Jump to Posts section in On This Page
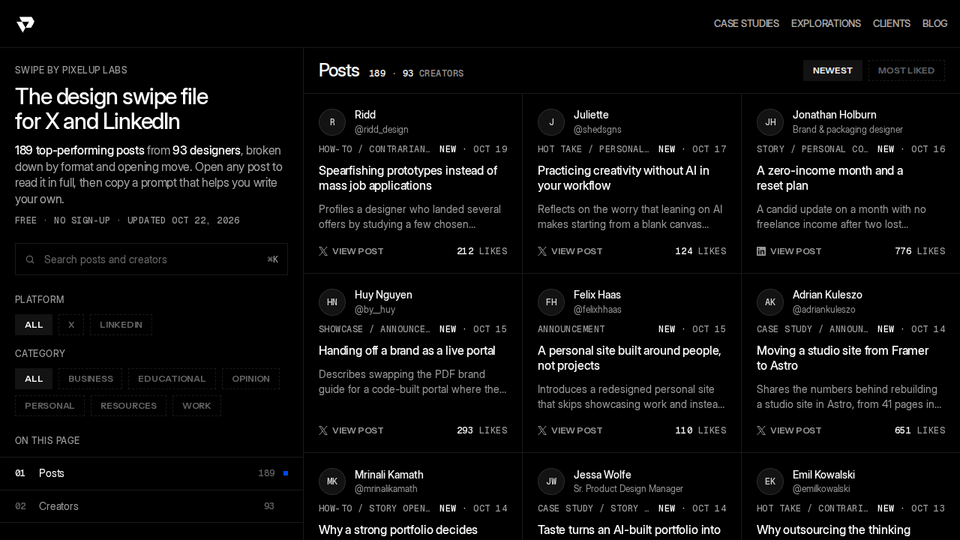Screen dimensions: 960x540 click(x=151, y=473)
